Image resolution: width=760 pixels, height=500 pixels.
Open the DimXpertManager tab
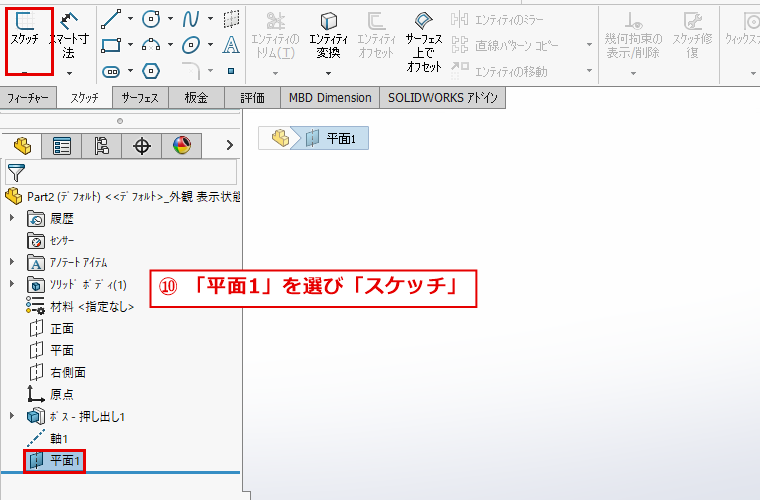click(x=142, y=145)
